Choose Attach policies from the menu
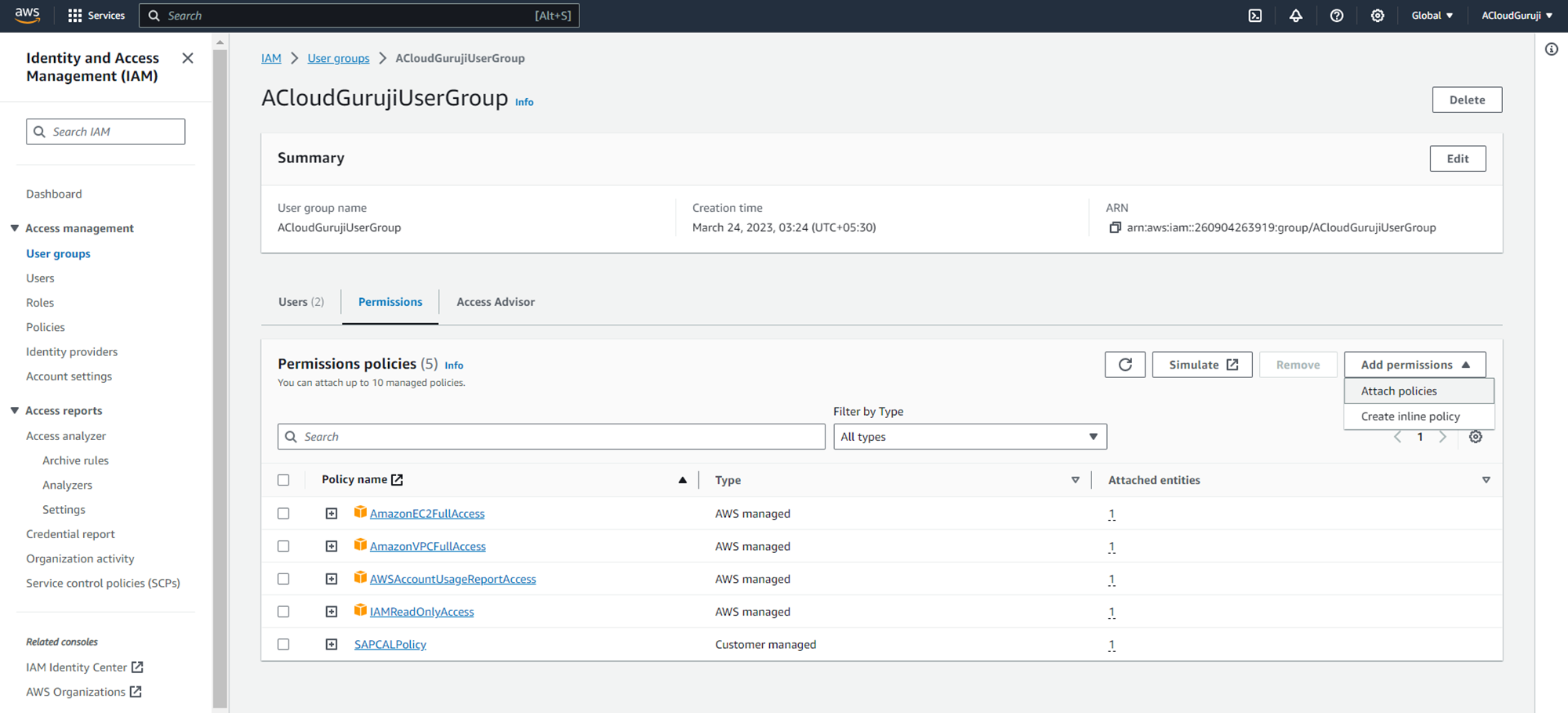 coord(1399,391)
